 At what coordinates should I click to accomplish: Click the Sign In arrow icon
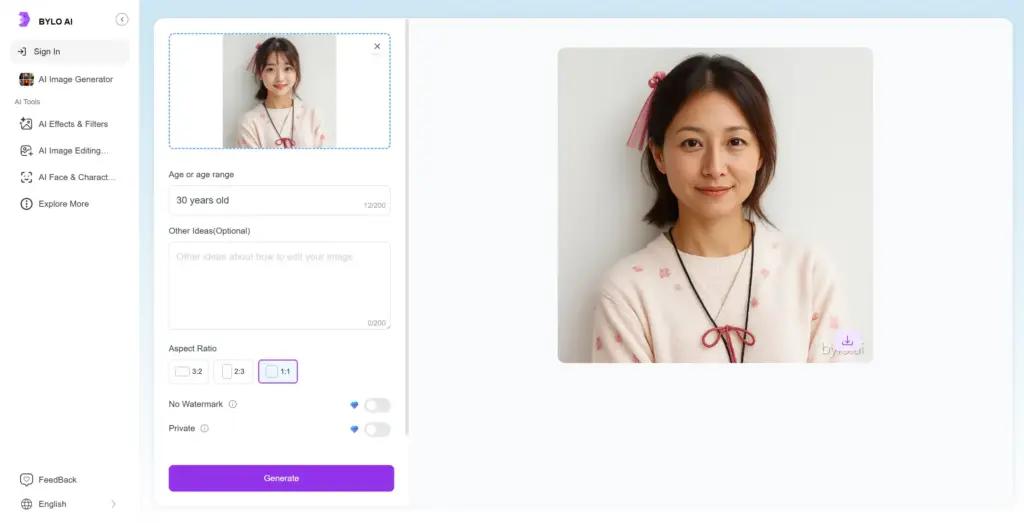[x=22, y=52]
